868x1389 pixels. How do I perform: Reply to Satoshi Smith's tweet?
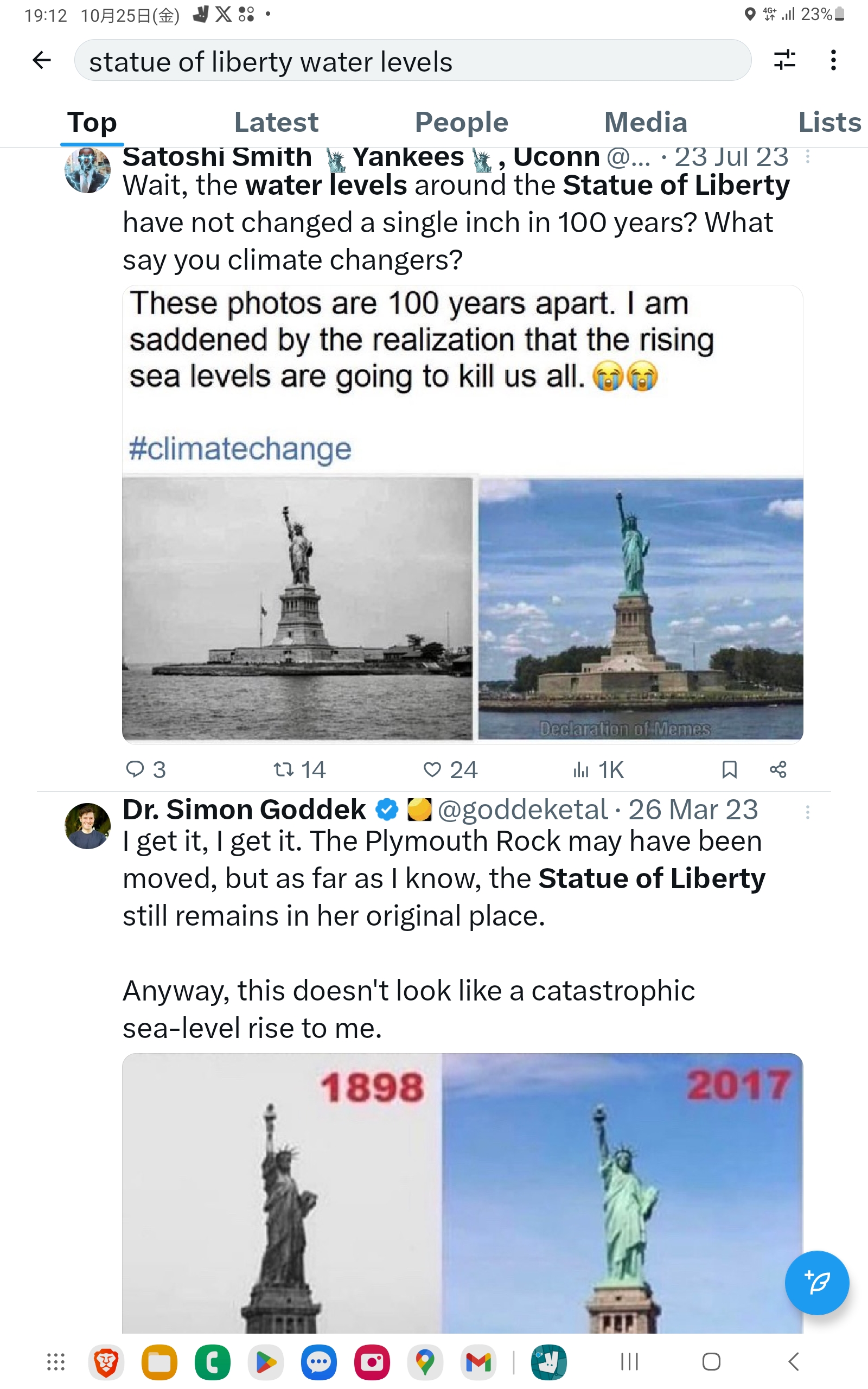tap(136, 769)
